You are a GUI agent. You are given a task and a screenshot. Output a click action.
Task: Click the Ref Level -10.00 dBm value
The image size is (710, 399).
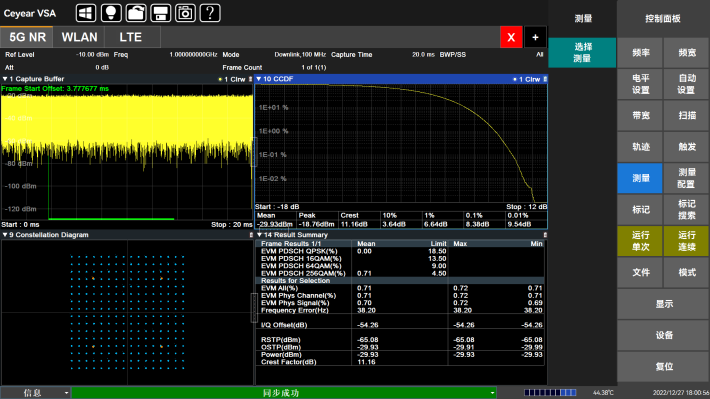(92, 54)
